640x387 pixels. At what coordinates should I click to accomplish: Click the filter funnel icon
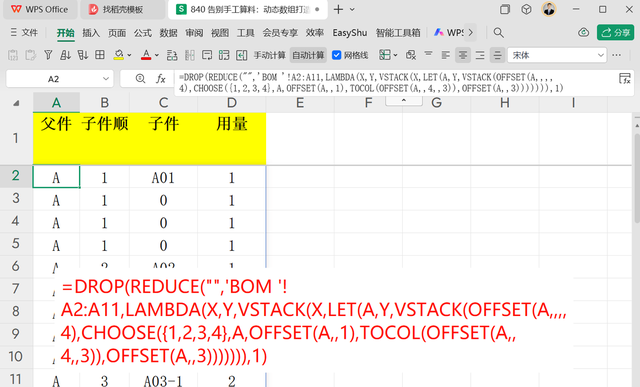coord(48,55)
